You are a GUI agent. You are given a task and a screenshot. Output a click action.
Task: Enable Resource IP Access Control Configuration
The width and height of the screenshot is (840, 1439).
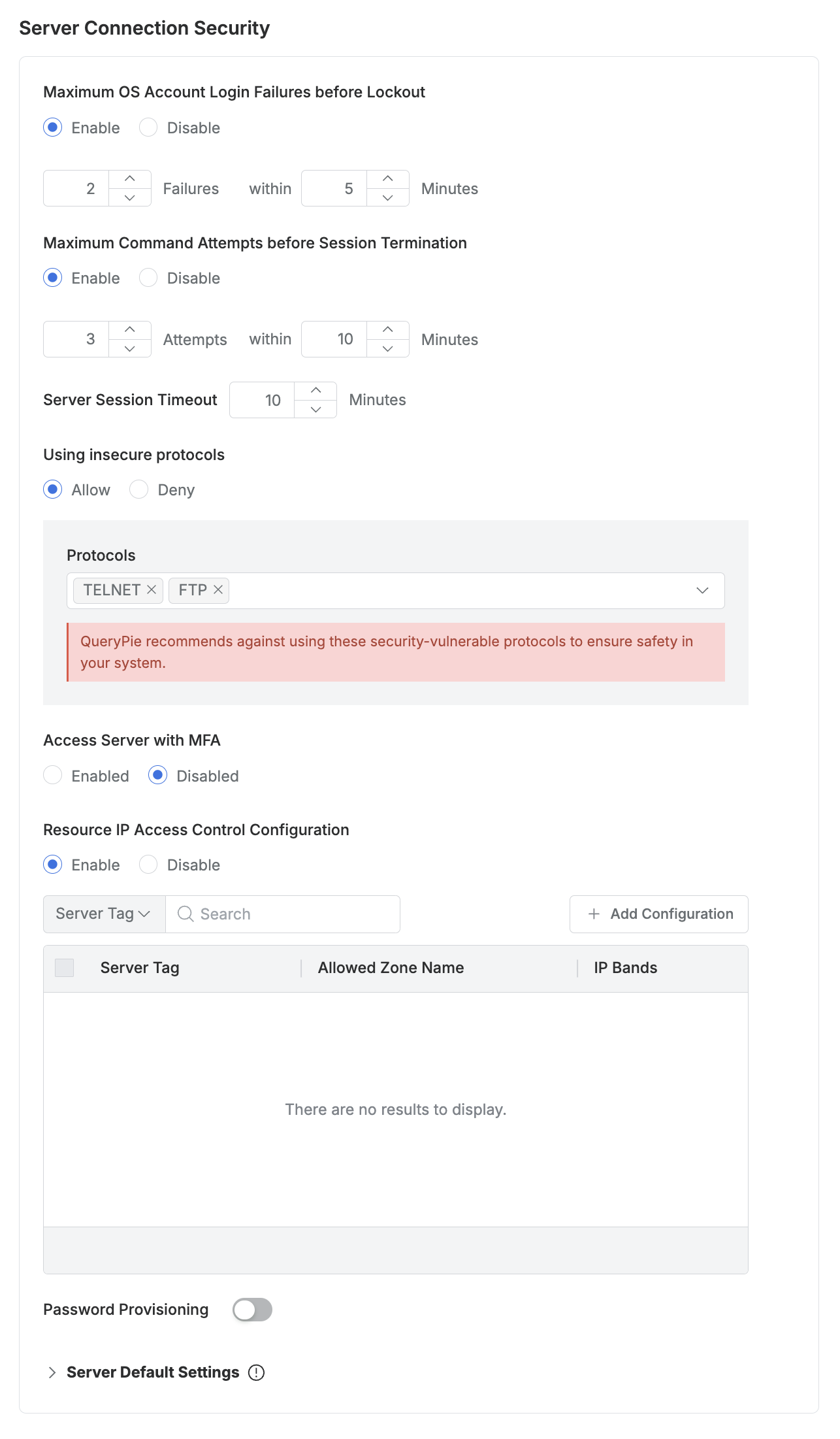point(53,865)
